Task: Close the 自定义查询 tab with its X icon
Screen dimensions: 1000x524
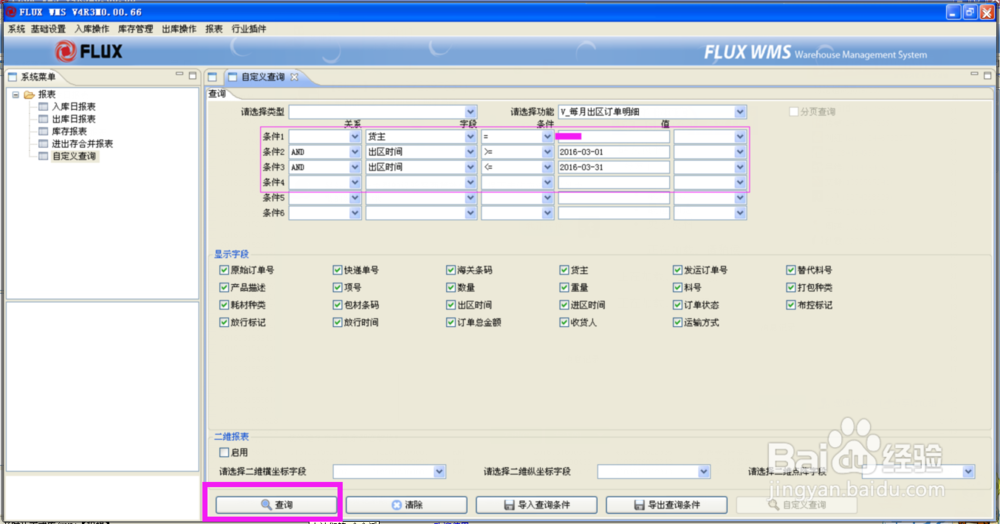Action: coord(294,76)
